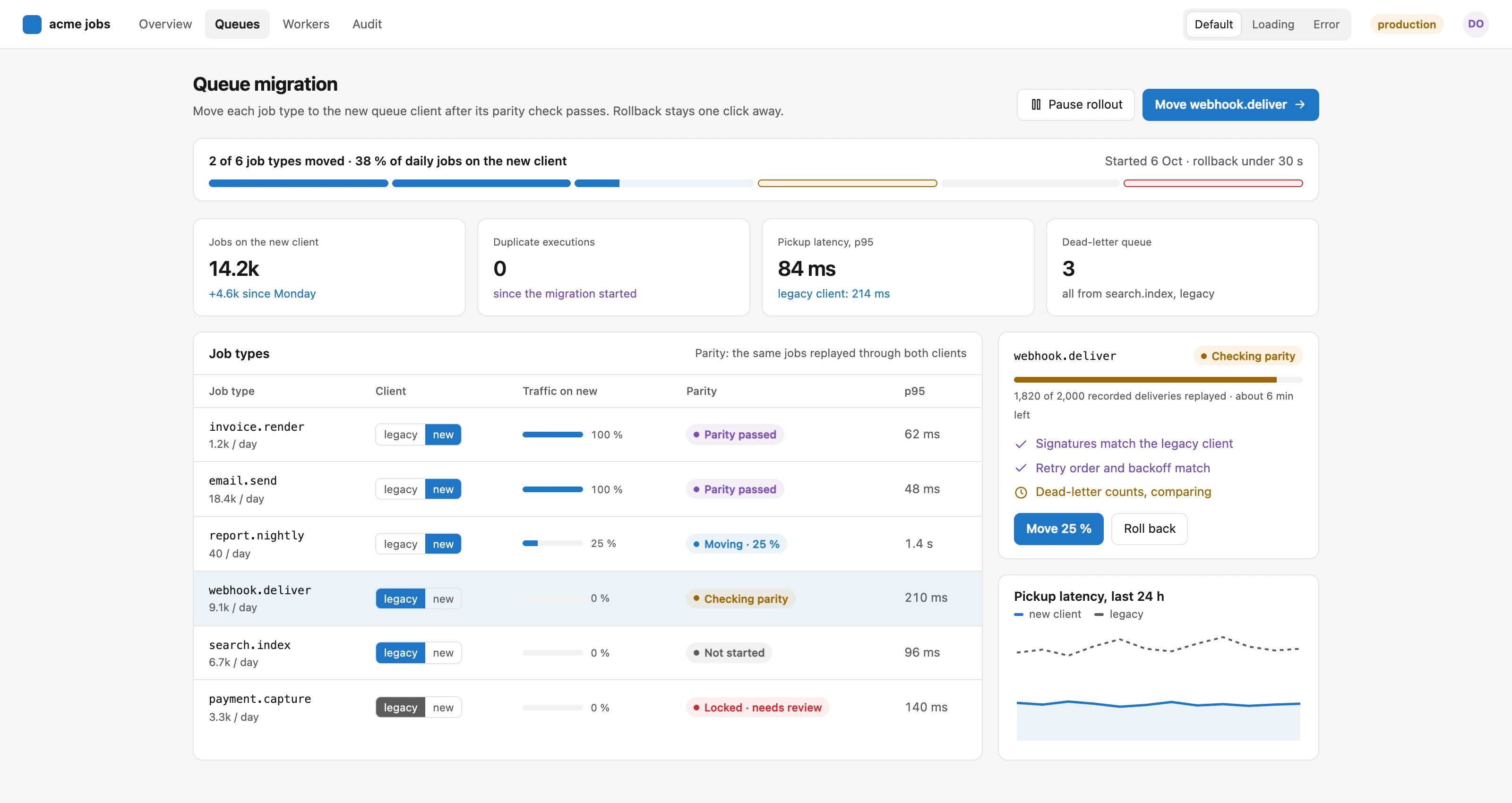Click the checkmark icon beside Signatures match
The image size is (1512, 803).
1021,444
